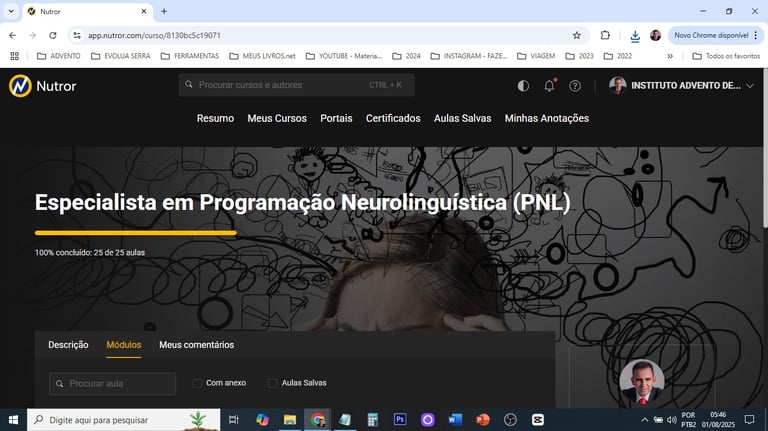
Task: Switch to Meus comentários tab
Action: 196,345
